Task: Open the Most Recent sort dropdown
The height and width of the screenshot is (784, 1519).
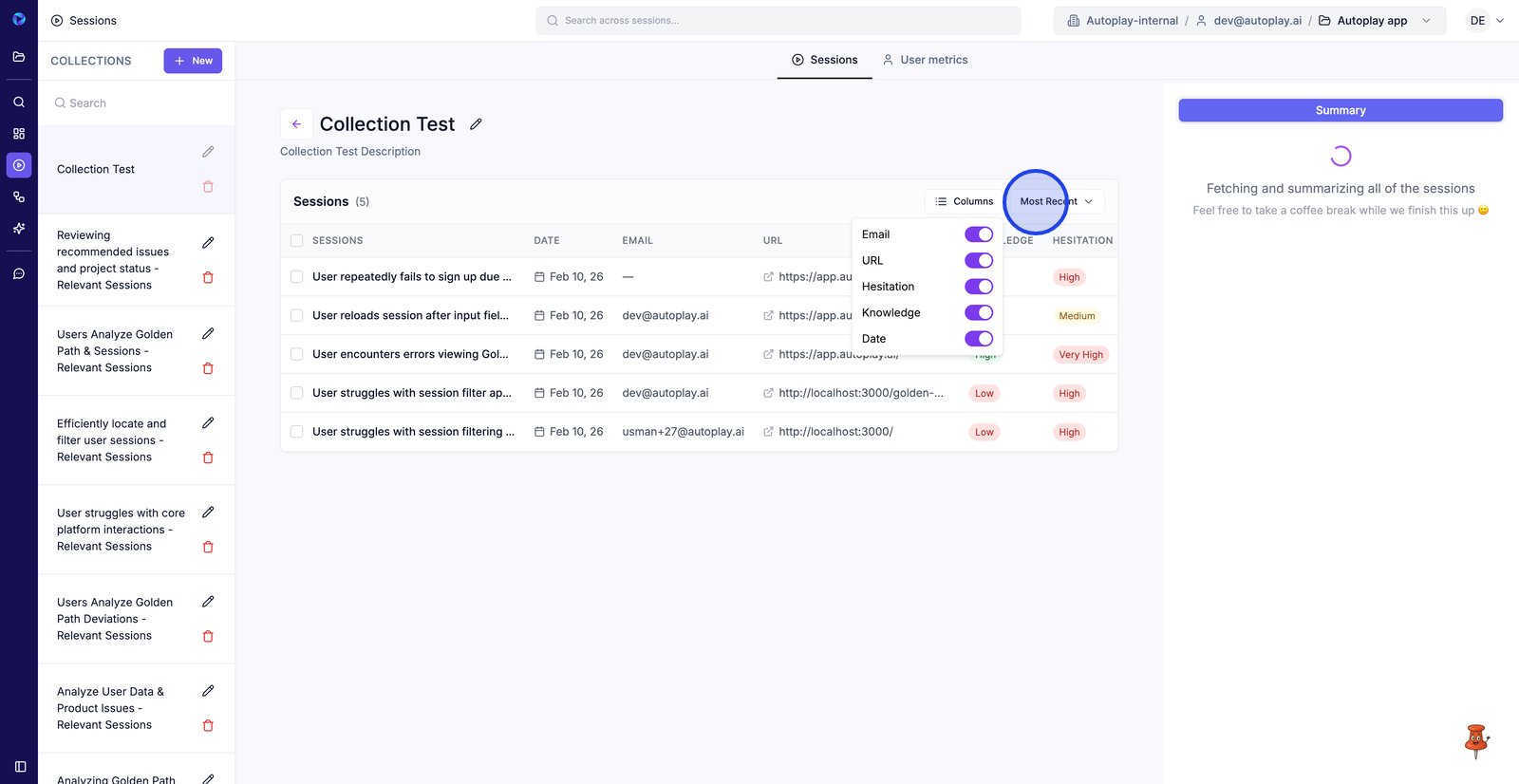Action: 1056,201
